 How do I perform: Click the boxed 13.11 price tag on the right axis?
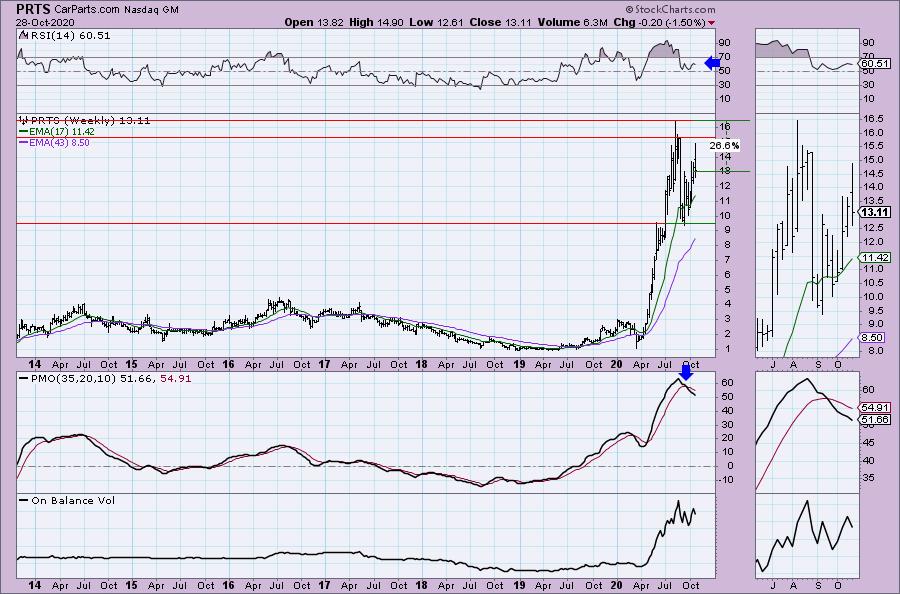(x=876, y=212)
